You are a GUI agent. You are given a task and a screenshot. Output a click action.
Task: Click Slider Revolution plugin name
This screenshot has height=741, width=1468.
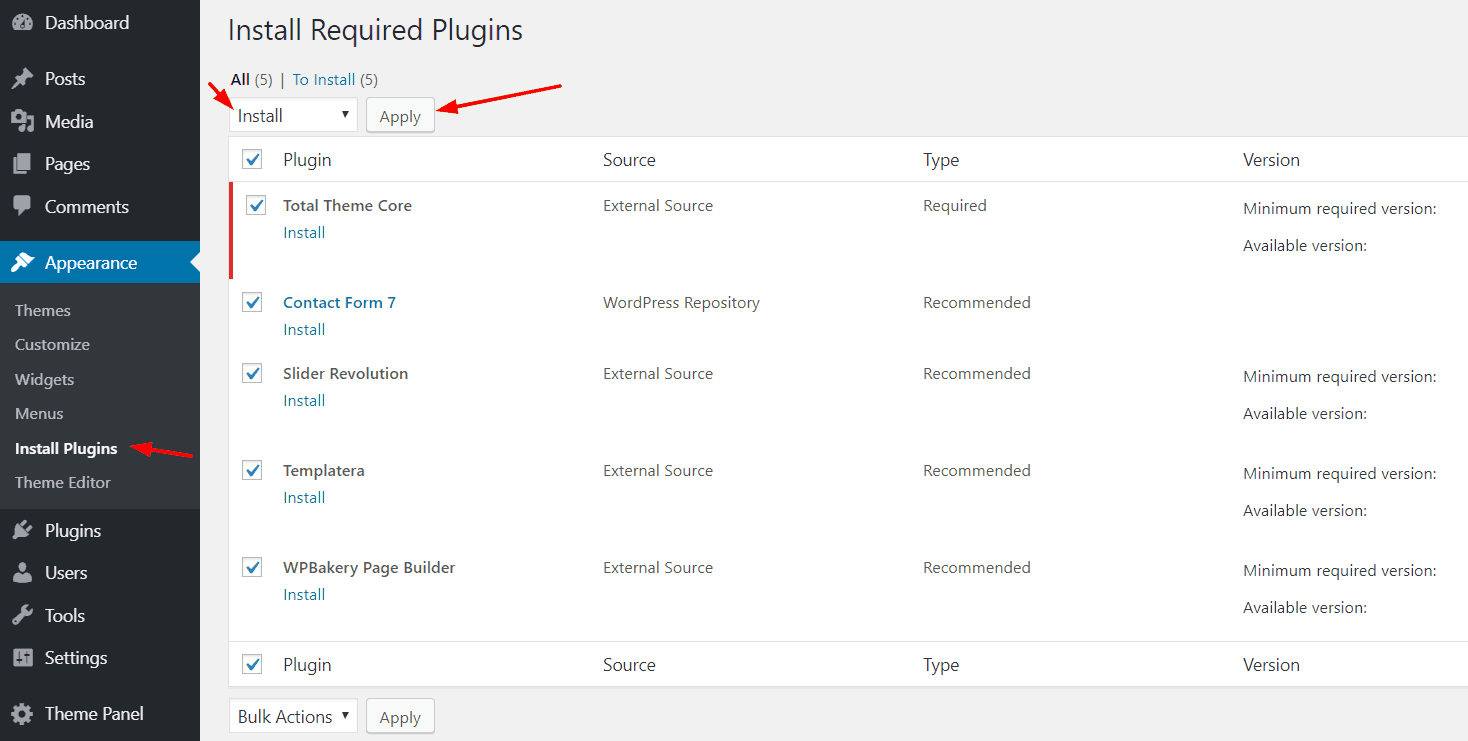[x=345, y=373]
